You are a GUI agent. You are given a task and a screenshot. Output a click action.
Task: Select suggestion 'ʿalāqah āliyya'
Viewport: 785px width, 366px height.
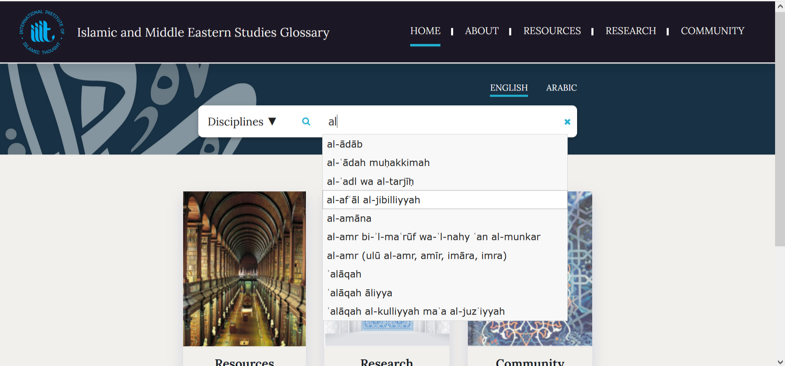coord(445,293)
